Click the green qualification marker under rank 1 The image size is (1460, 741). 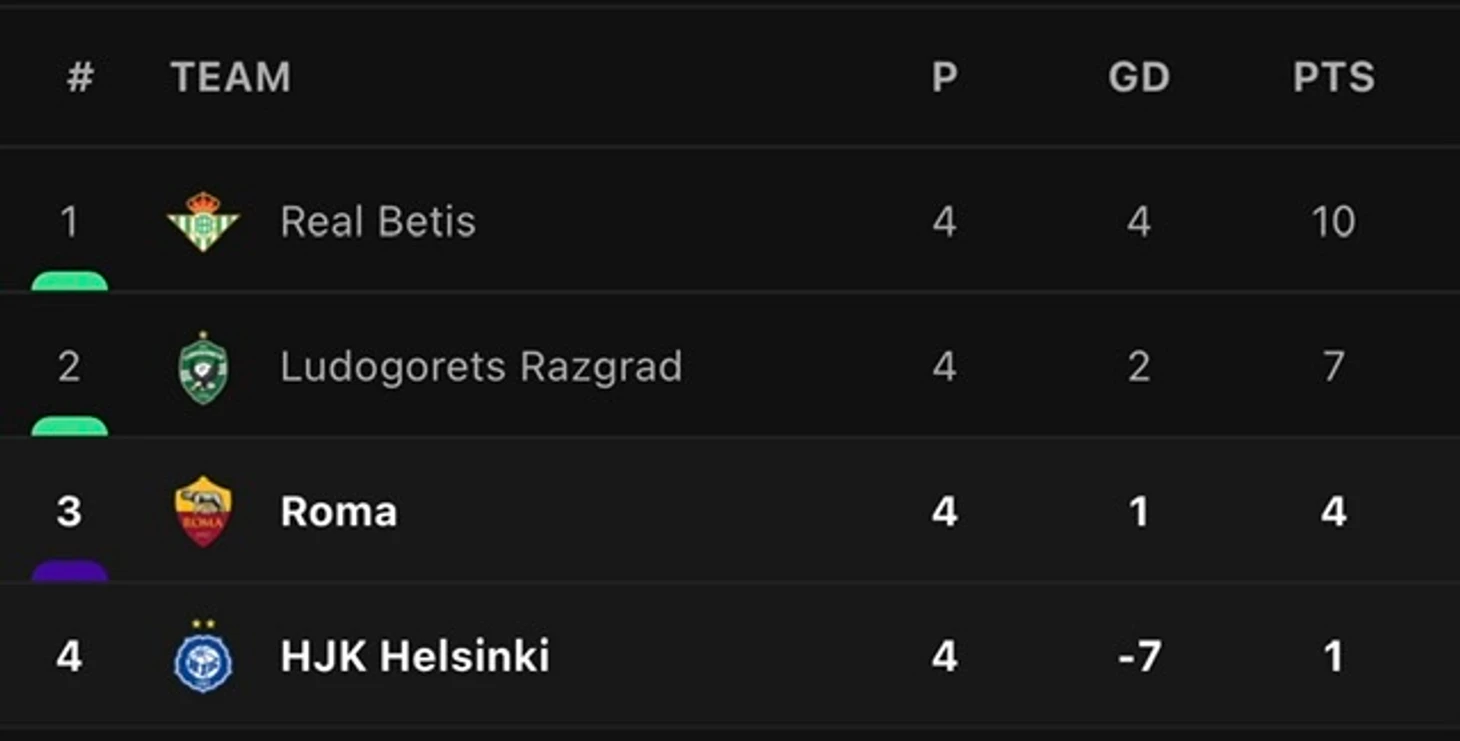[x=69, y=281]
